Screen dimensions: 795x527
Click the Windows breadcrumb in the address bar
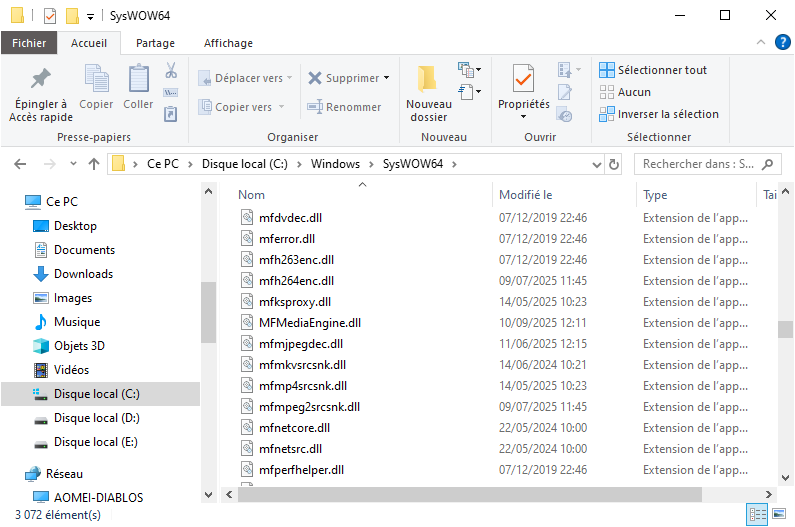pyautogui.click(x=334, y=164)
